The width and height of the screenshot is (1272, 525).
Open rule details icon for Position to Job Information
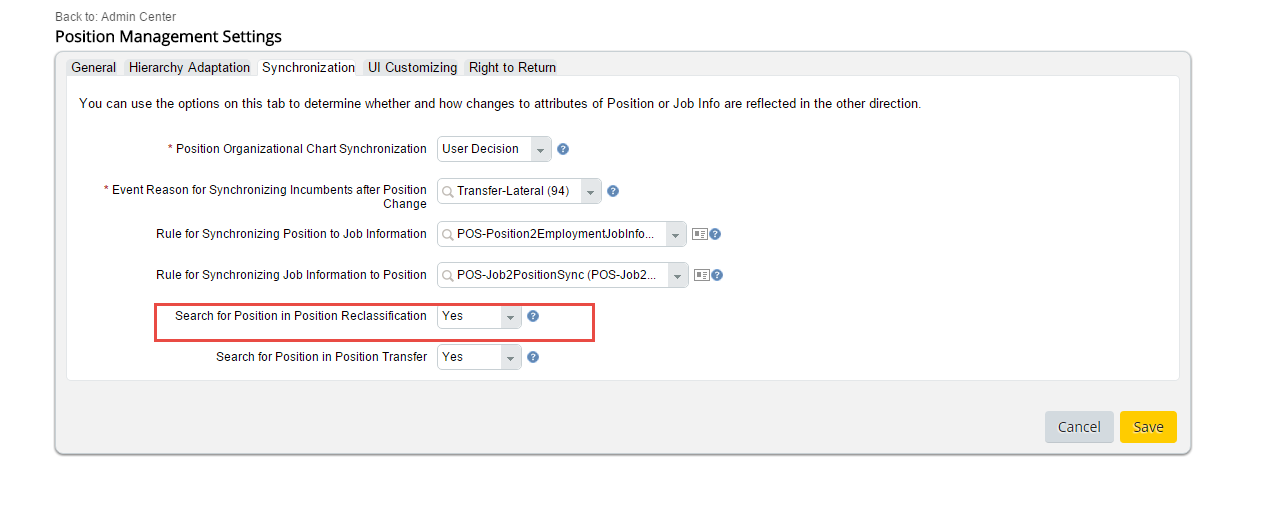[700, 234]
